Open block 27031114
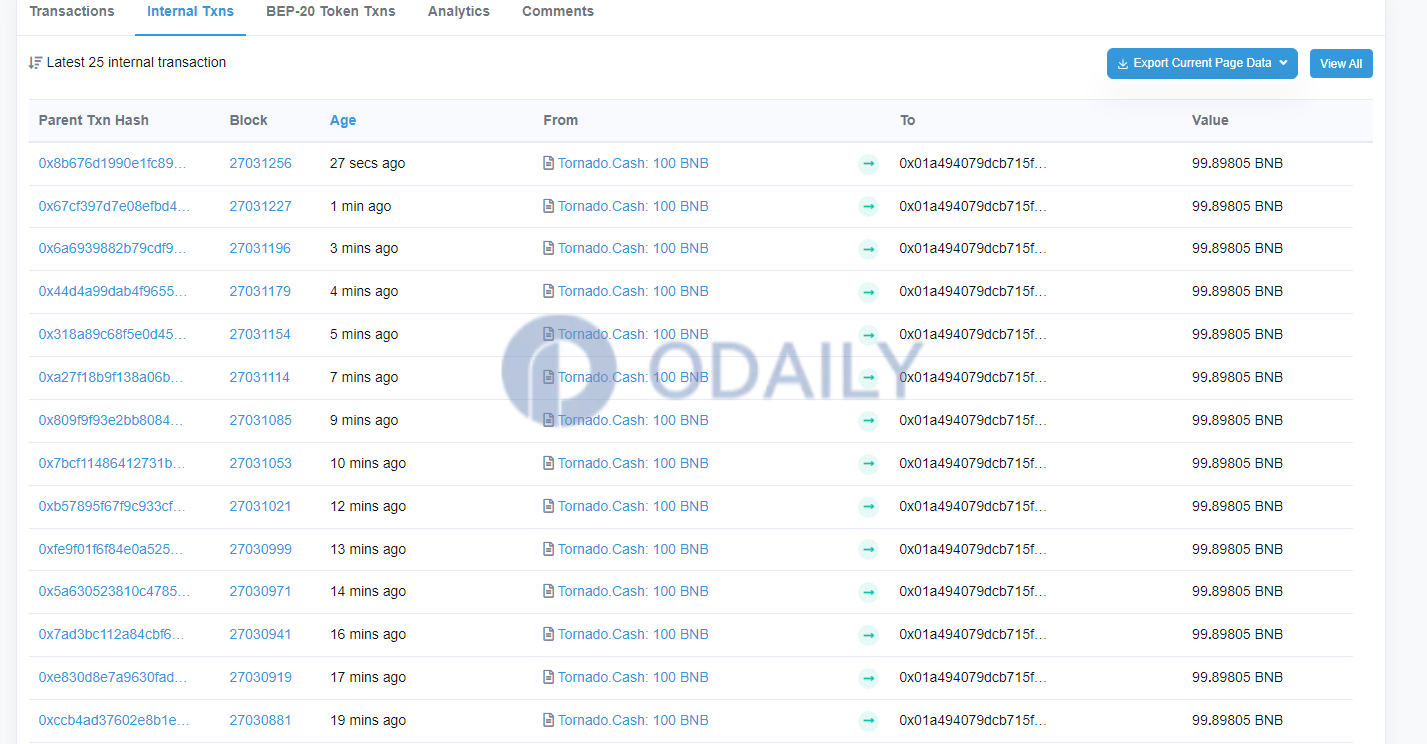 pos(261,377)
